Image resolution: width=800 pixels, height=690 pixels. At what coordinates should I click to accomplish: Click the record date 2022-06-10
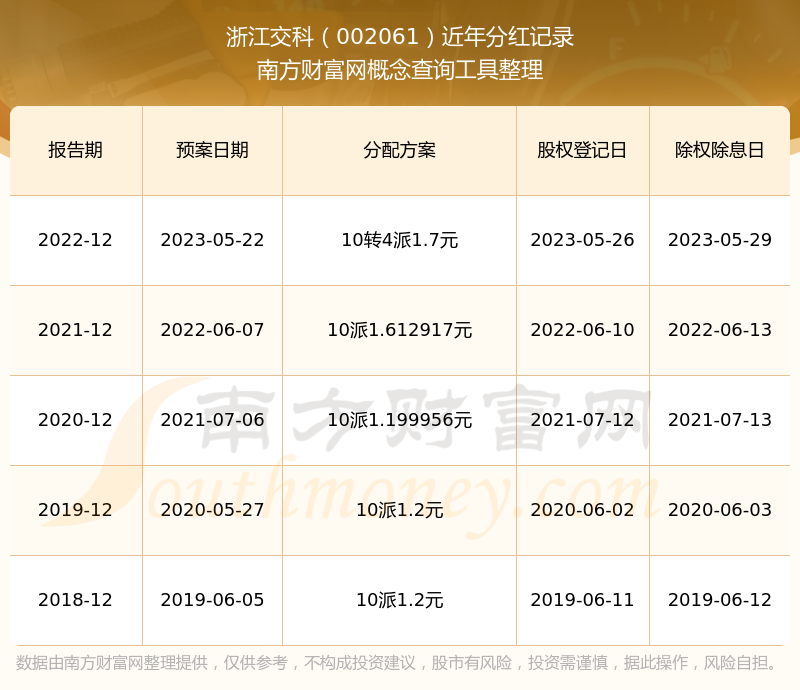582,330
